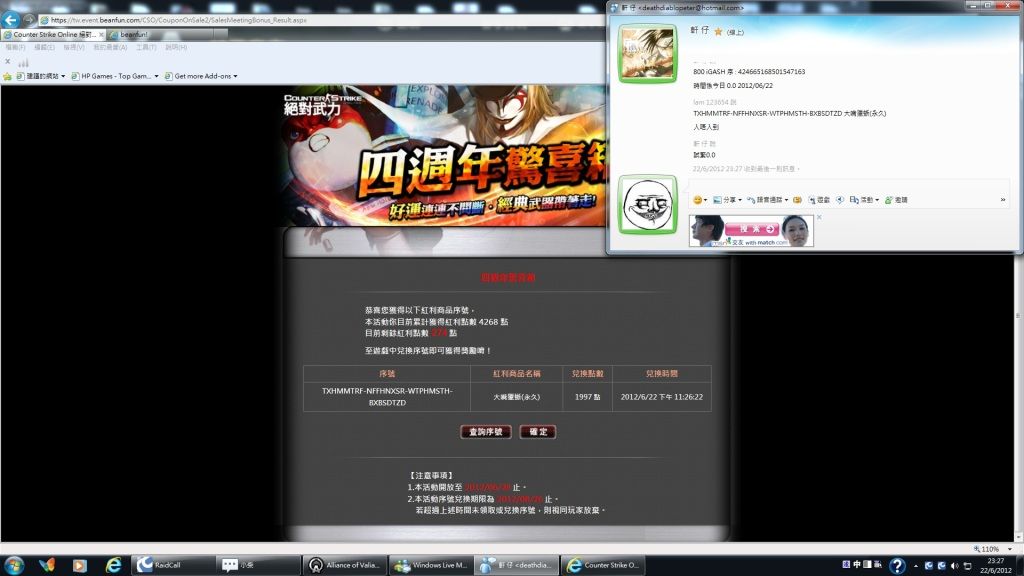Click the orange wink icon in Messenger toolbar
This screenshot has height=576, width=1024.
tap(797, 200)
